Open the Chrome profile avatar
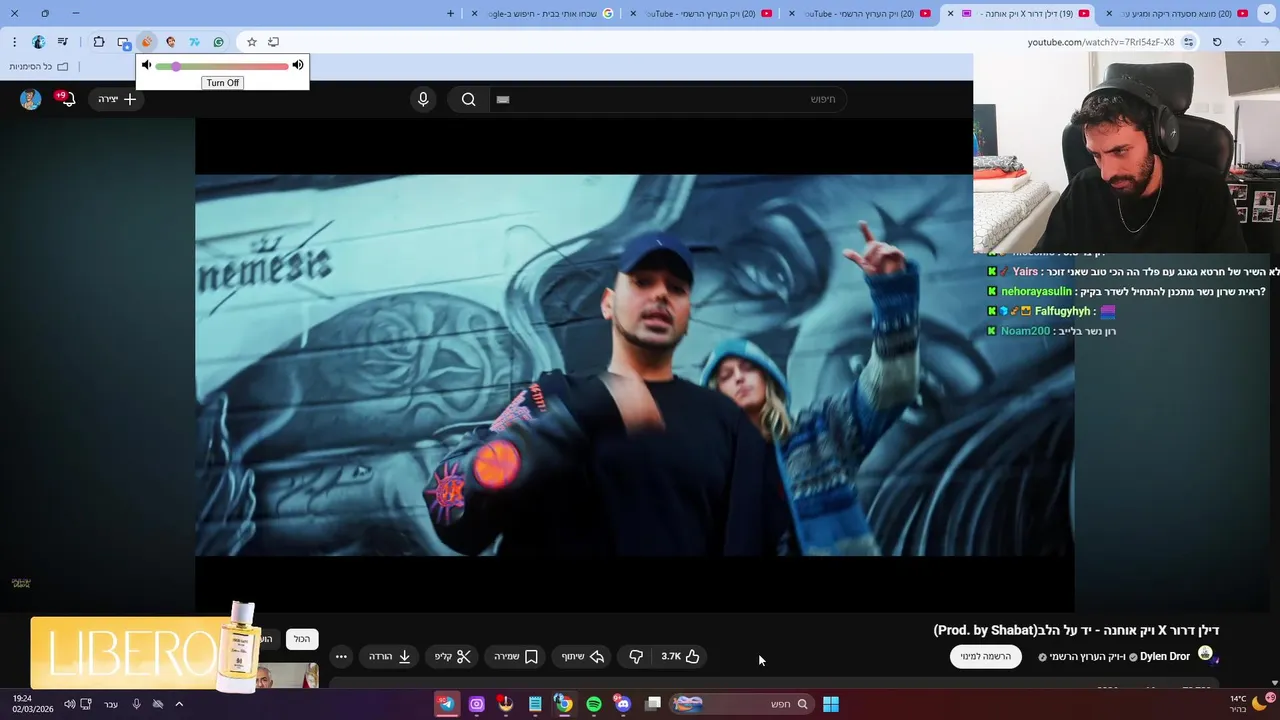This screenshot has width=1280, height=720. click(x=39, y=42)
